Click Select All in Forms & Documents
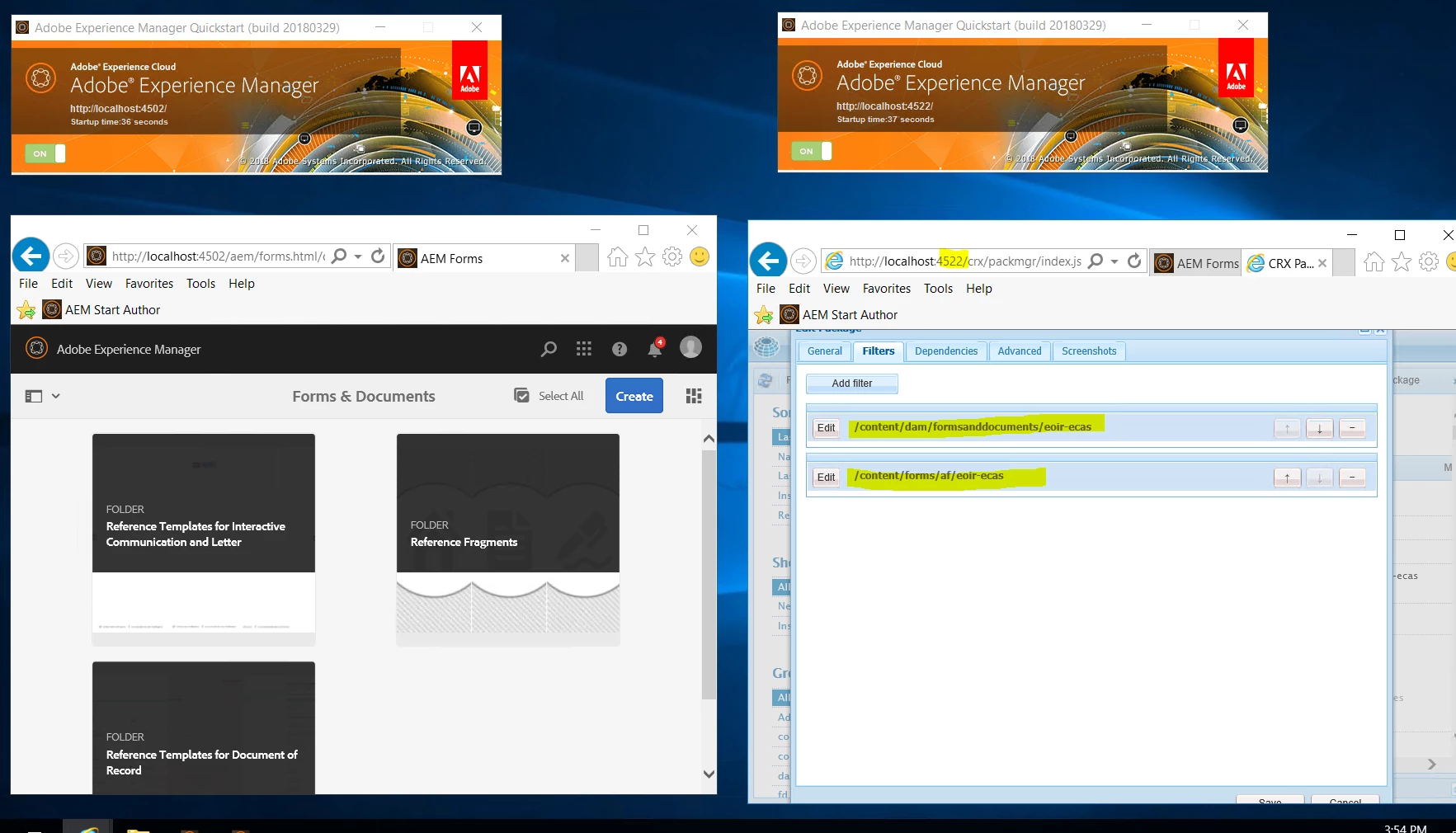 [549, 396]
